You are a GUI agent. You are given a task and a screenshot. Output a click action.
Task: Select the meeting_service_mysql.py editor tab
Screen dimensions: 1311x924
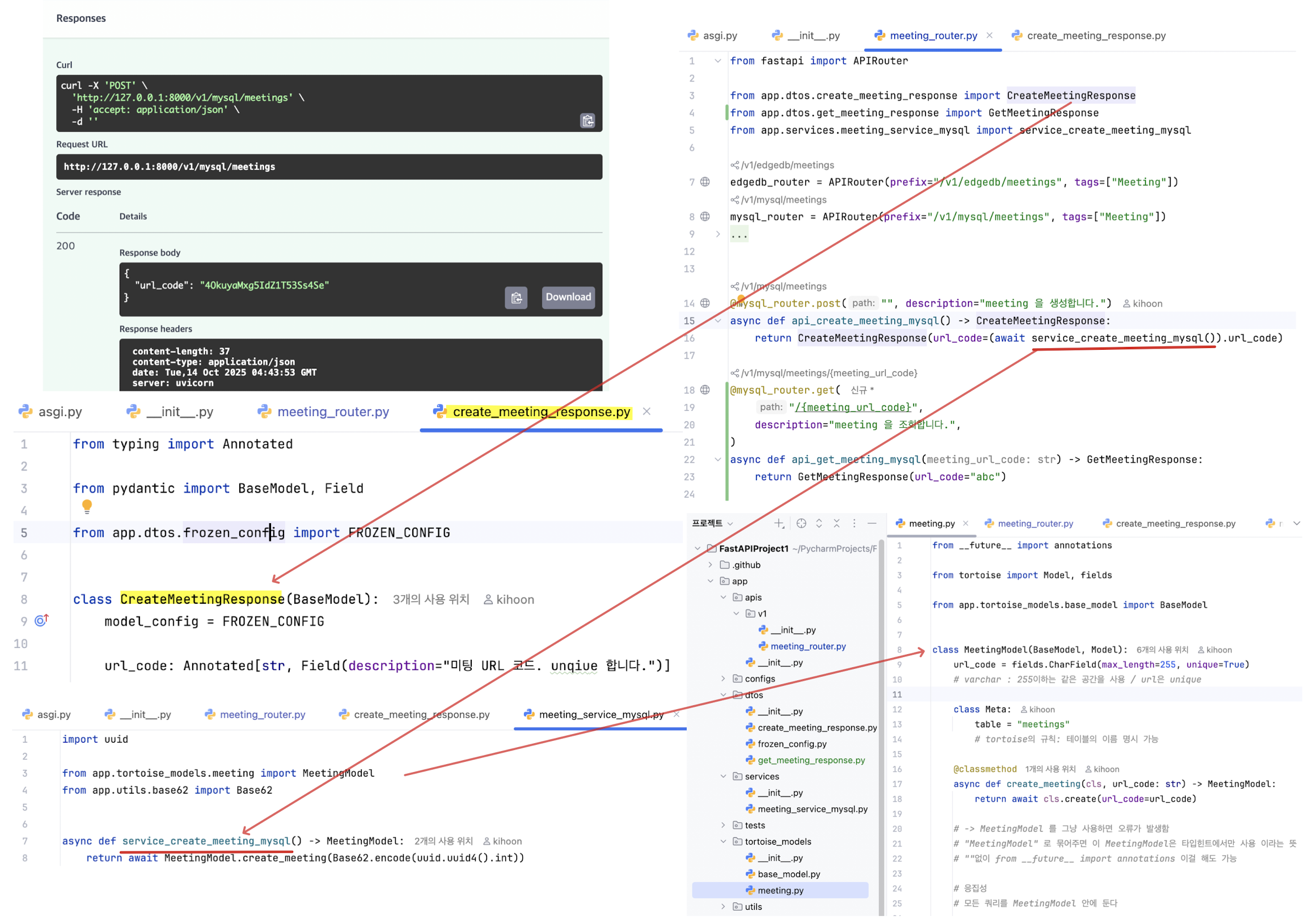click(x=600, y=715)
